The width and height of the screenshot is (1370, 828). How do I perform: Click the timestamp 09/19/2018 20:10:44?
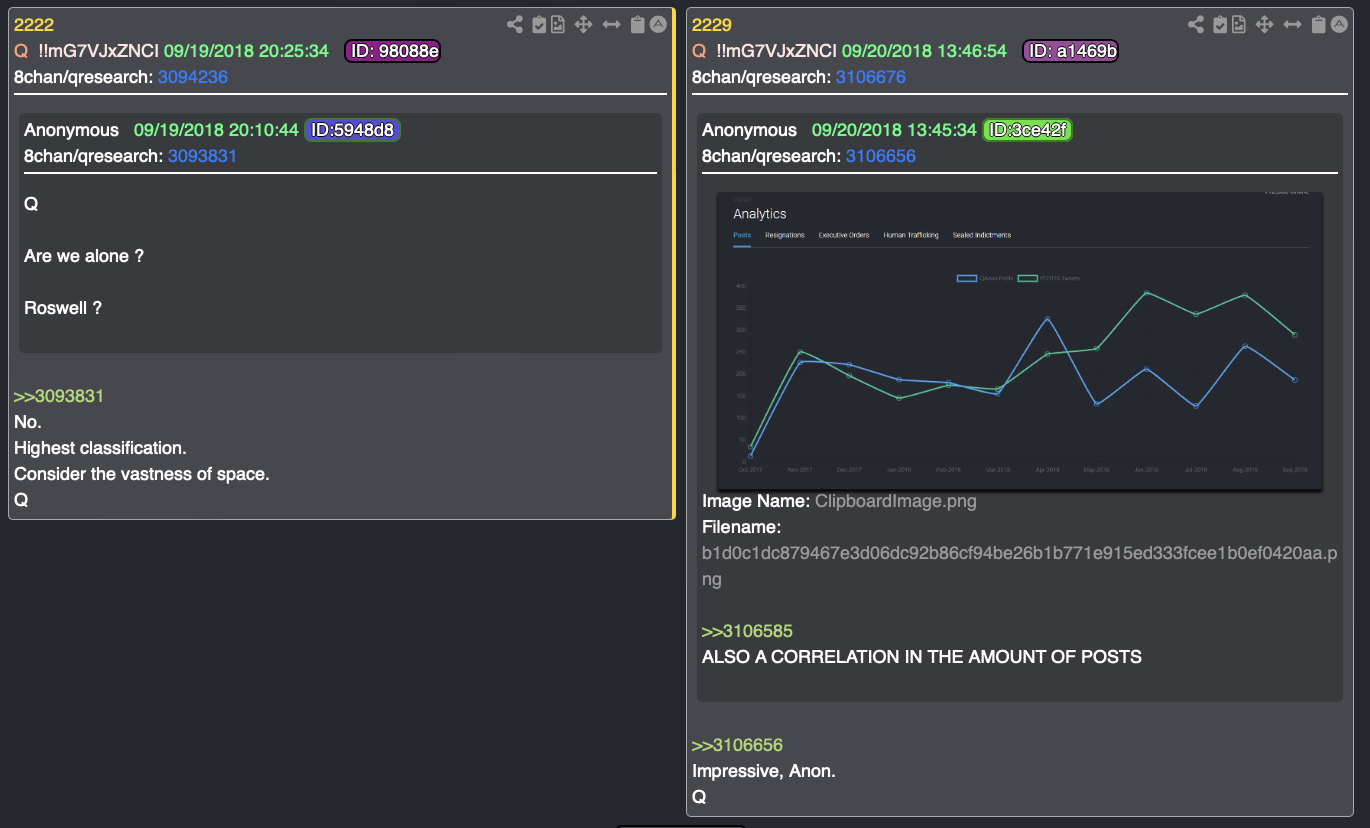tap(216, 130)
